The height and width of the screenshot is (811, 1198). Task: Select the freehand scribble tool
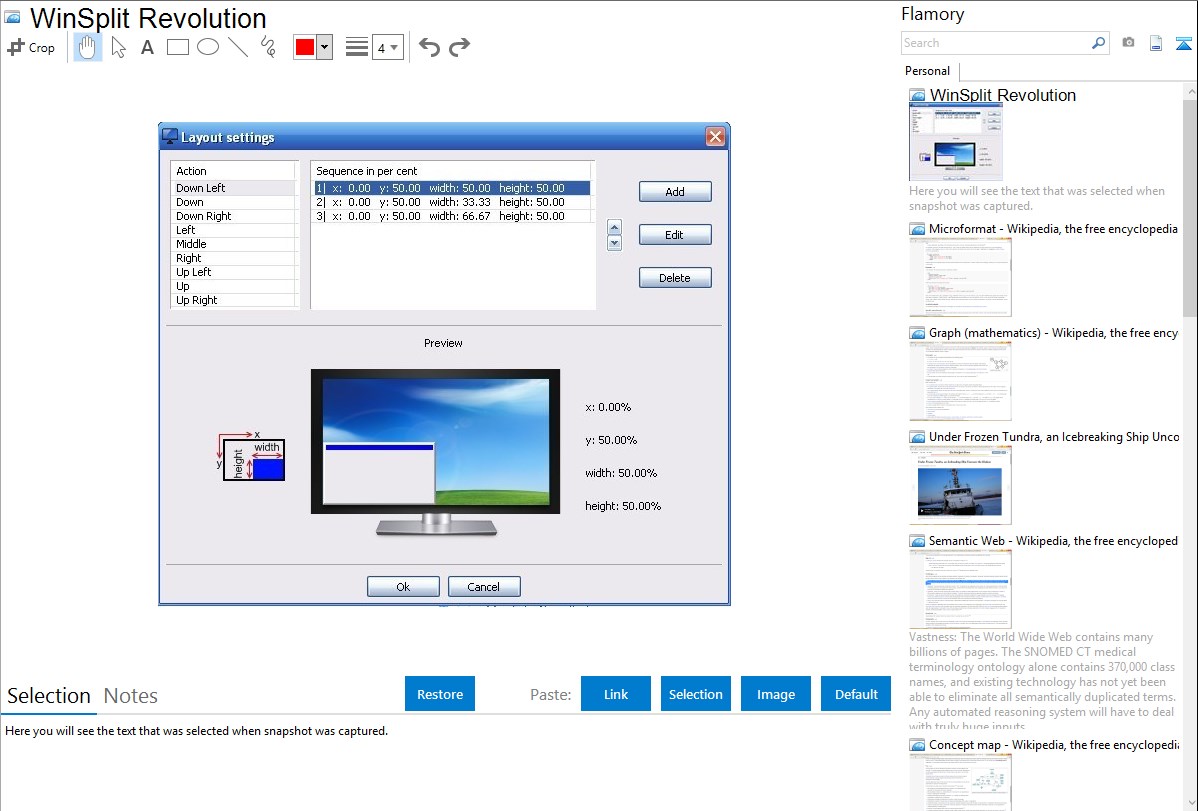click(268, 47)
